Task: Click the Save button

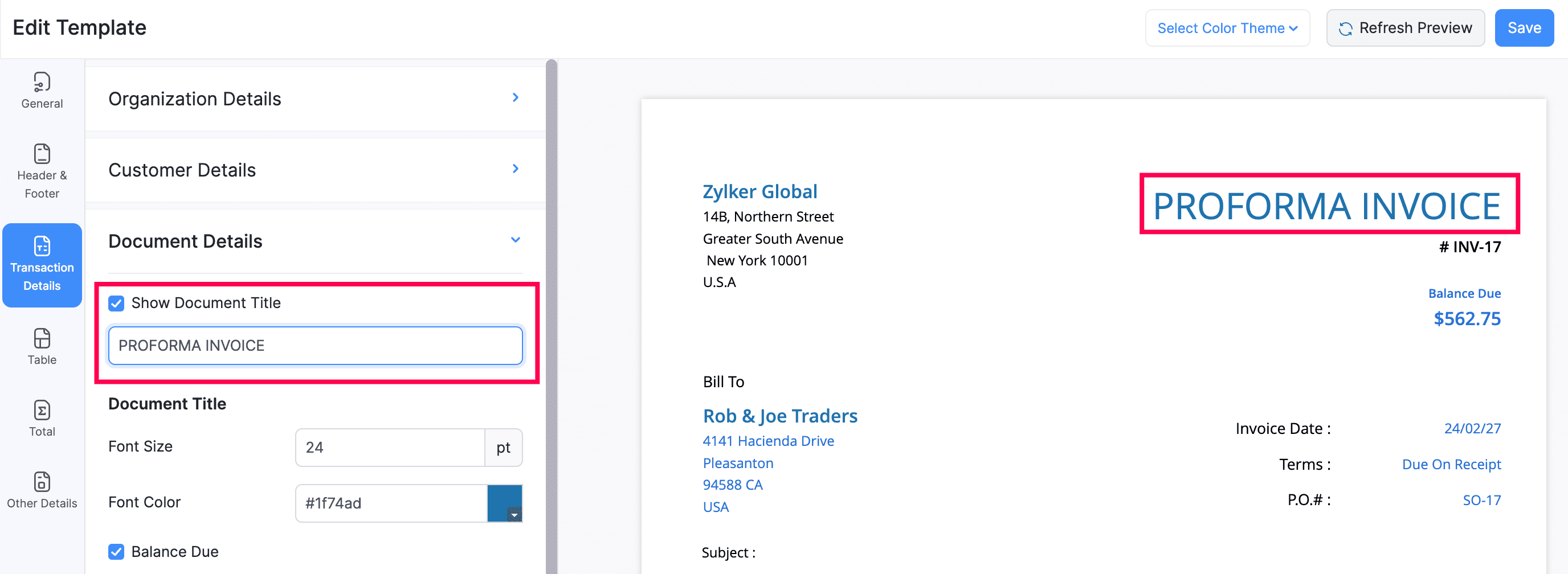Action: 1524,28
